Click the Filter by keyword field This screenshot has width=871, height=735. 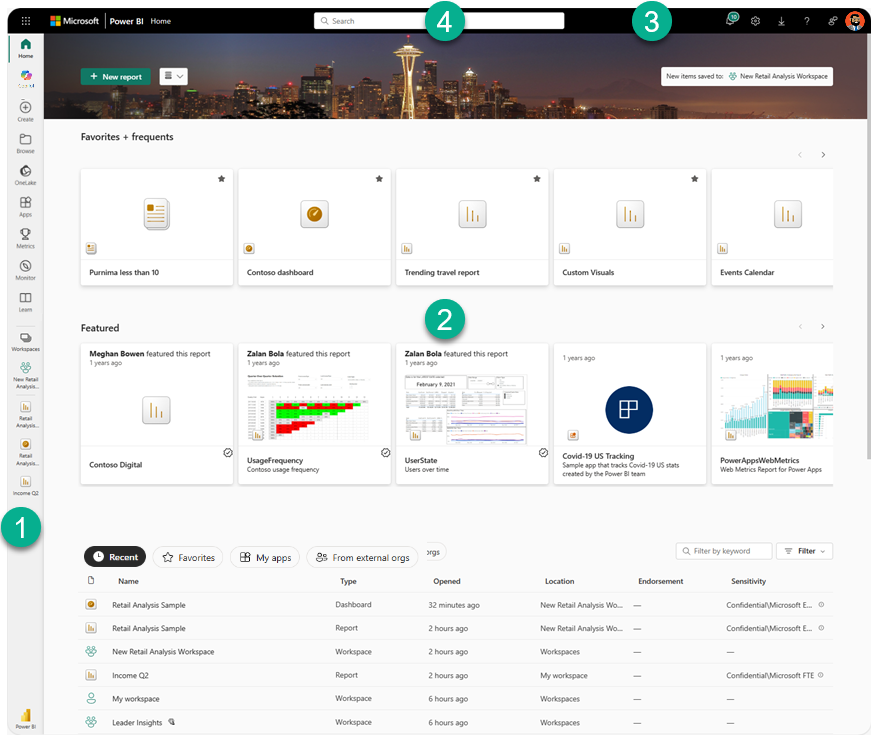[x=724, y=551]
